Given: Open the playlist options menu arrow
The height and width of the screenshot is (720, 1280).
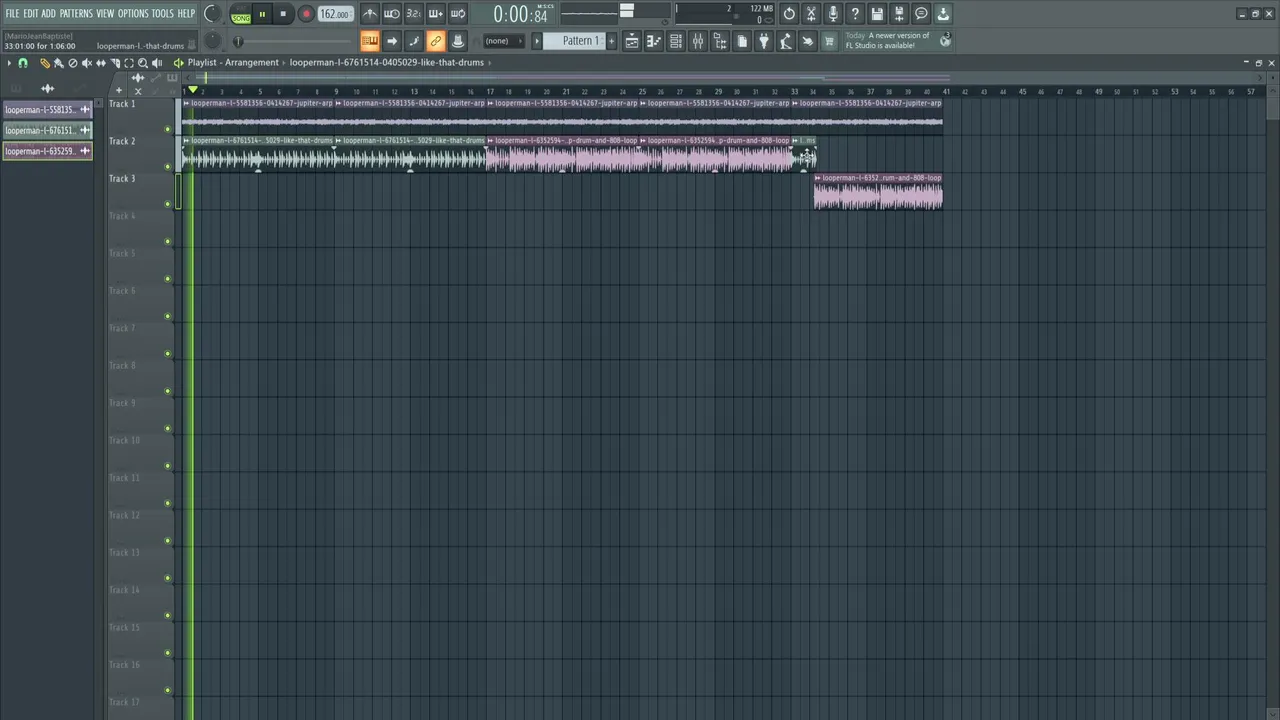Looking at the screenshot, I should (x=9, y=63).
